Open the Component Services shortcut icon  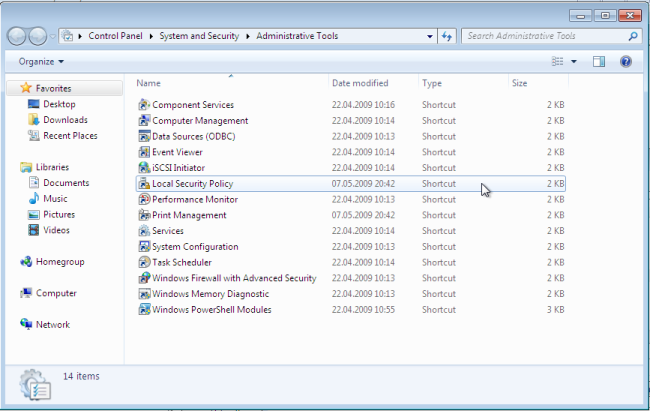144,105
